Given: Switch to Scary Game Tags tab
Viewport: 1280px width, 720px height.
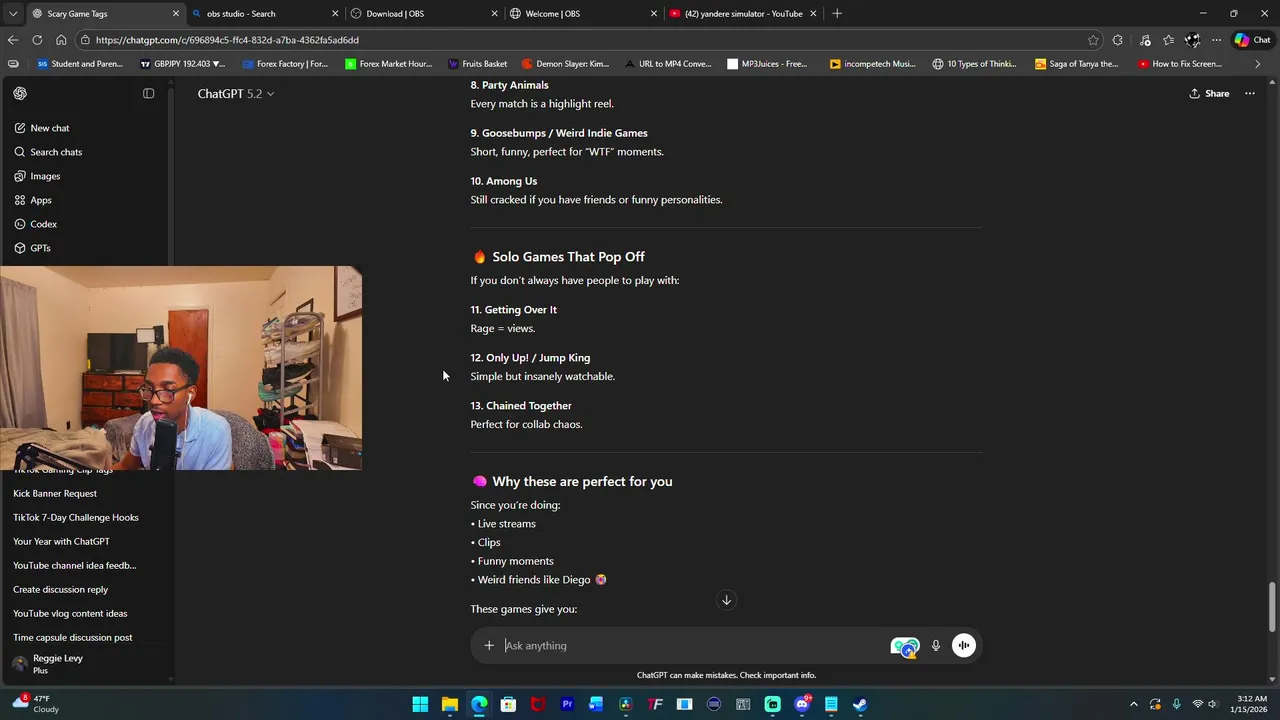Looking at the screenshot, I should (95, 13).
